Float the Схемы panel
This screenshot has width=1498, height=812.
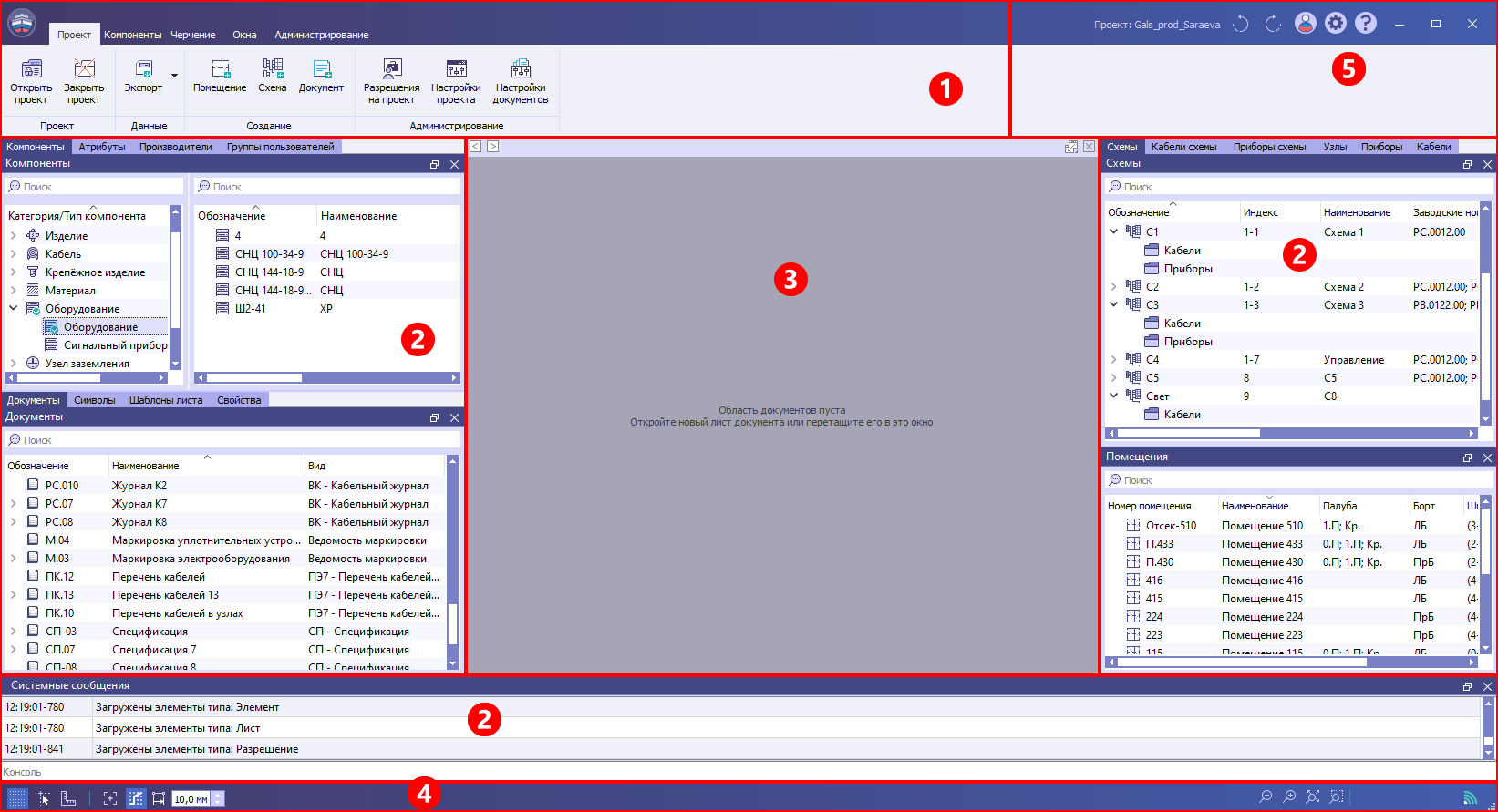pyautogui.click(x=1467, y=164)
